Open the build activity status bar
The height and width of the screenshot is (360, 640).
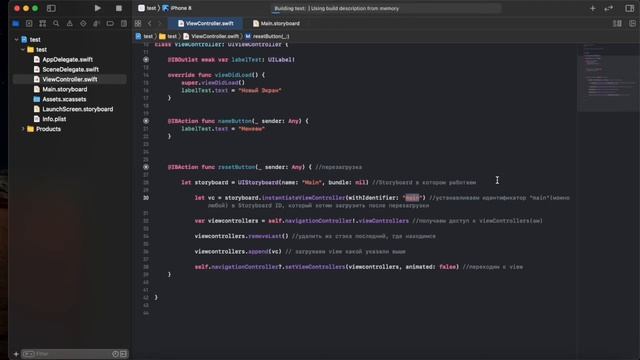pos(386,8)
